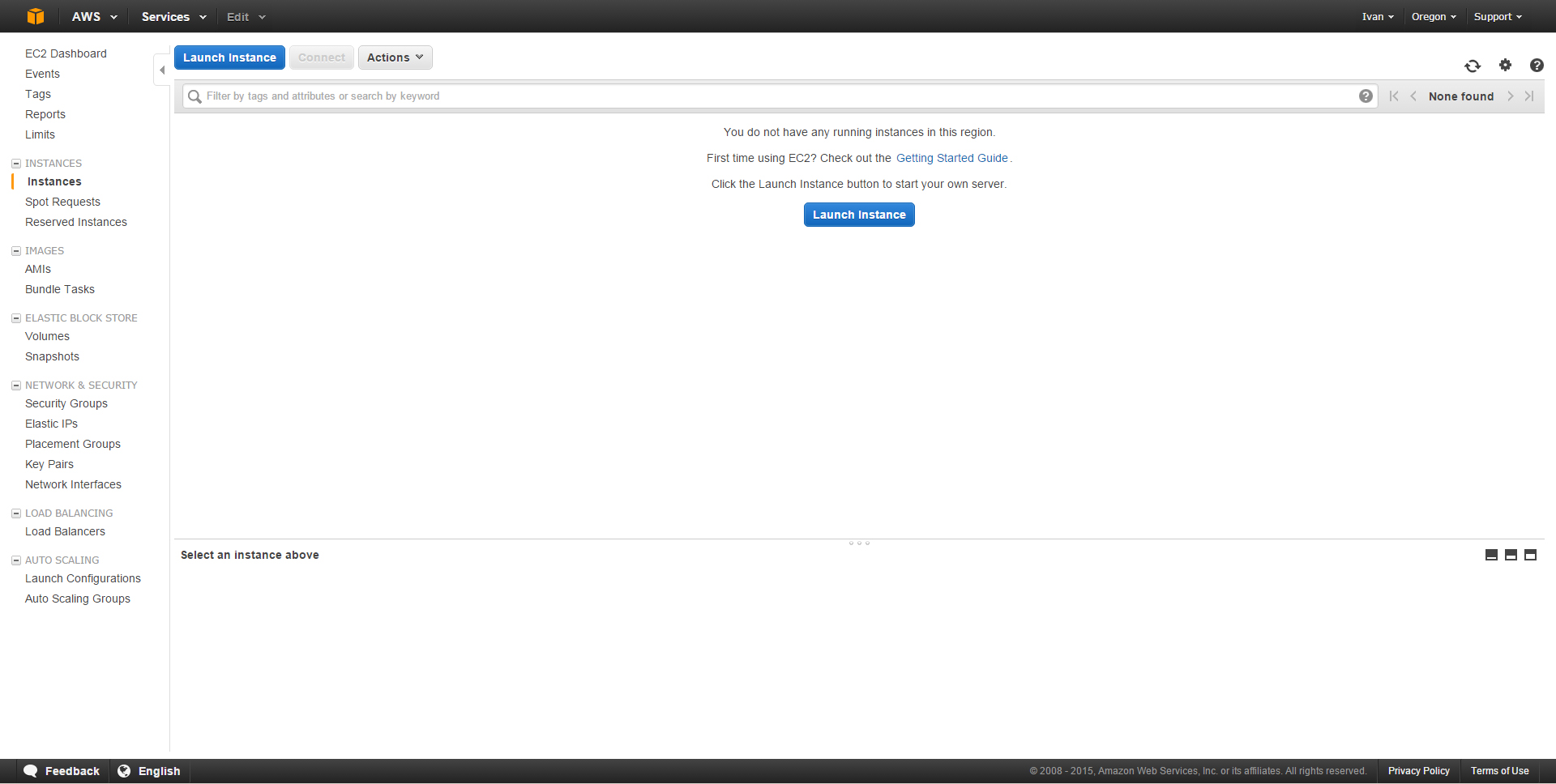This screenshot has height=784, width=1556.
Task: Select Instances in sidebar
Action: pos(54,181)
